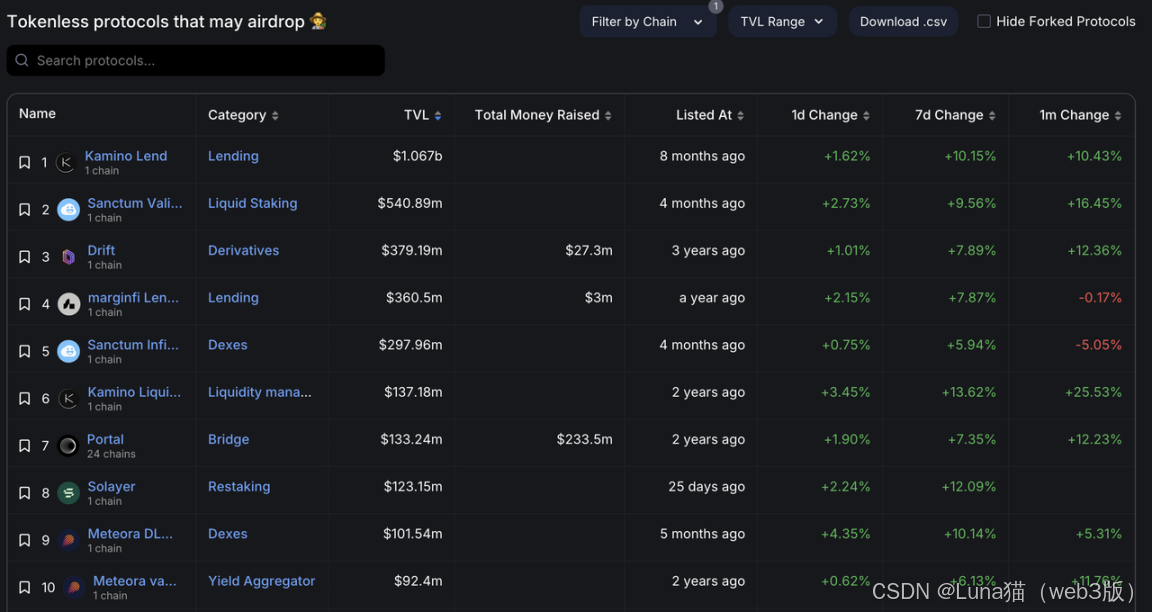Viewport: 1152px width, 612px height.
Task: Open the Drift protocol link
Action: point(101,250)
